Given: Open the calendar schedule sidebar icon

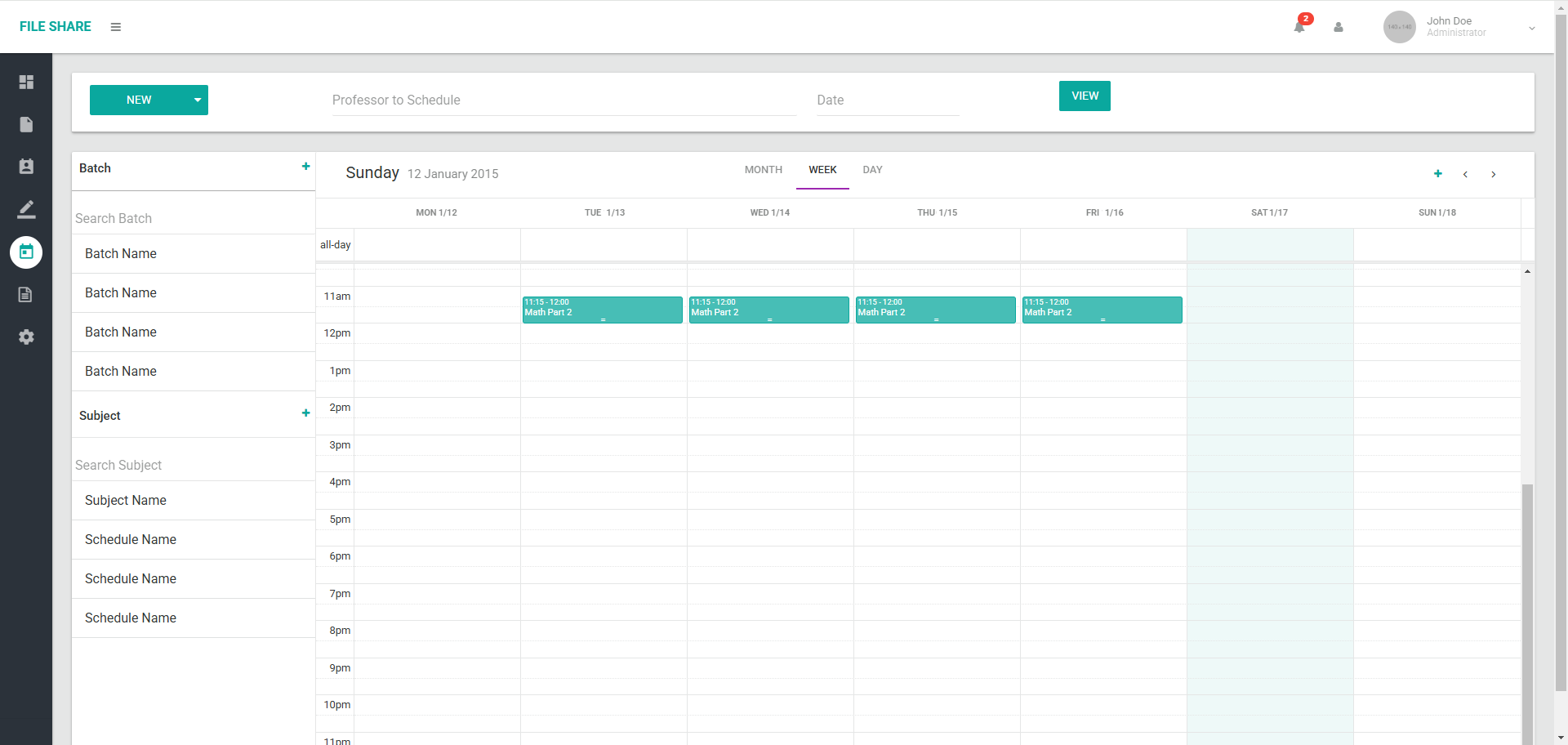Looking at the screenshot, I should [x=26, y=252].
